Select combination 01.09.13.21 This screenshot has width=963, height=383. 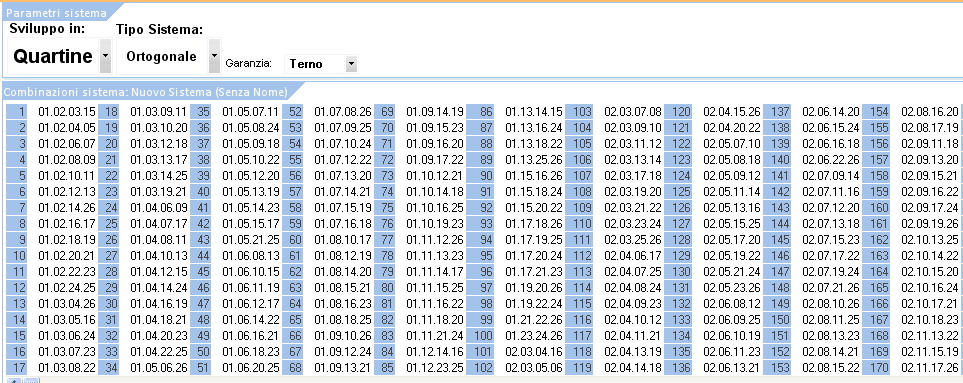(x=343, y=367)
